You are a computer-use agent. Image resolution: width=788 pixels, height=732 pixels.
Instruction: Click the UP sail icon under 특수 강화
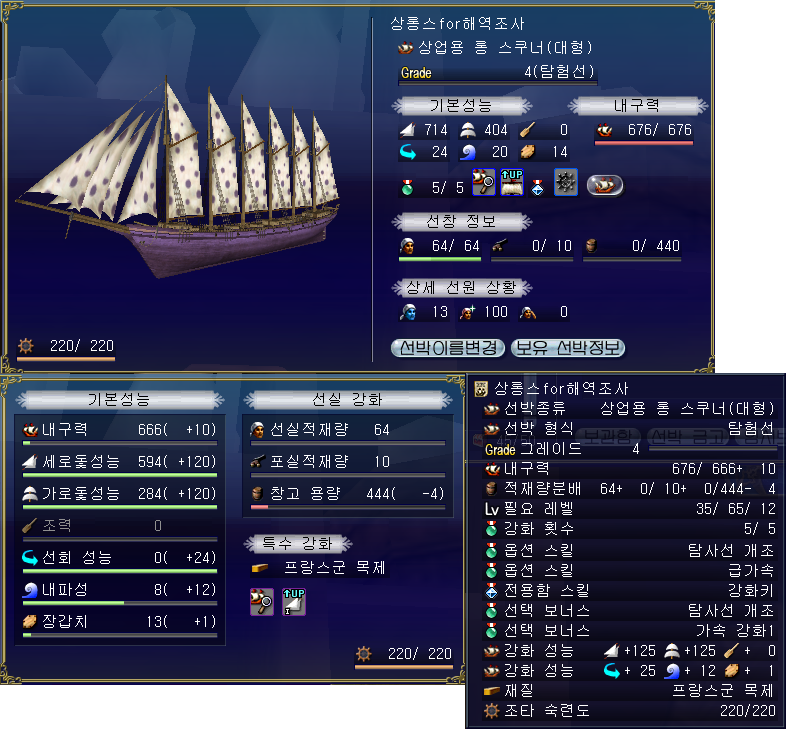click(293, 601)
